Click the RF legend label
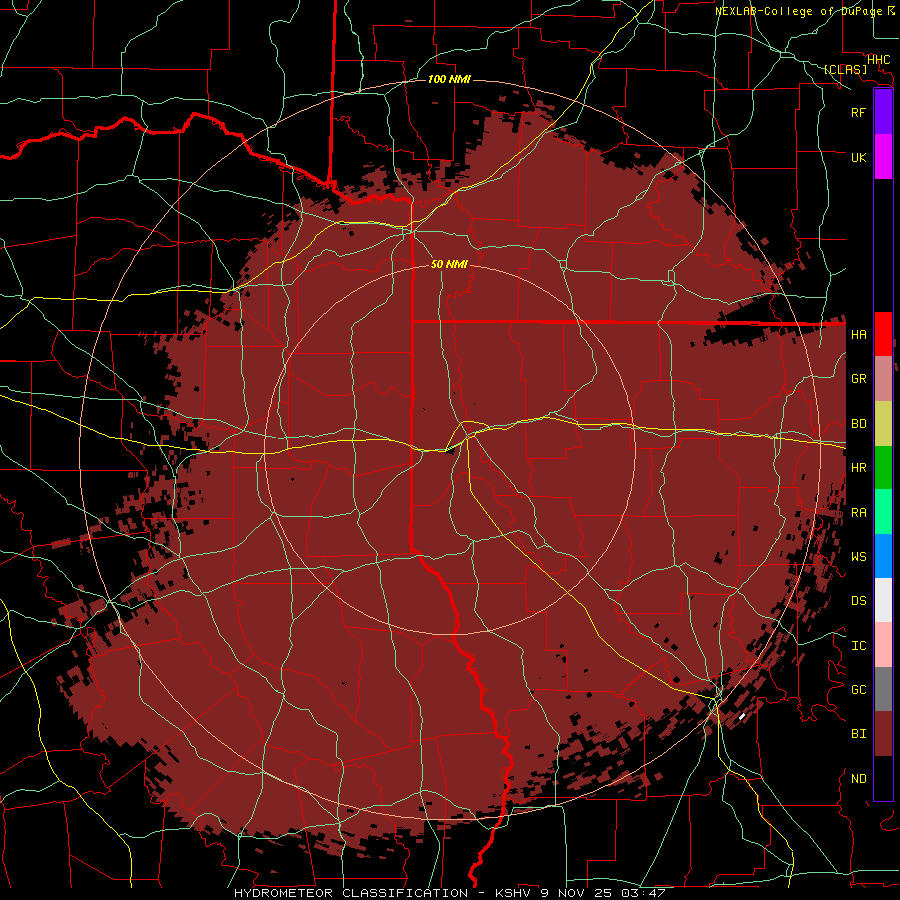Image resolution: width=900 pixels, height=900 pixels. 858,112
